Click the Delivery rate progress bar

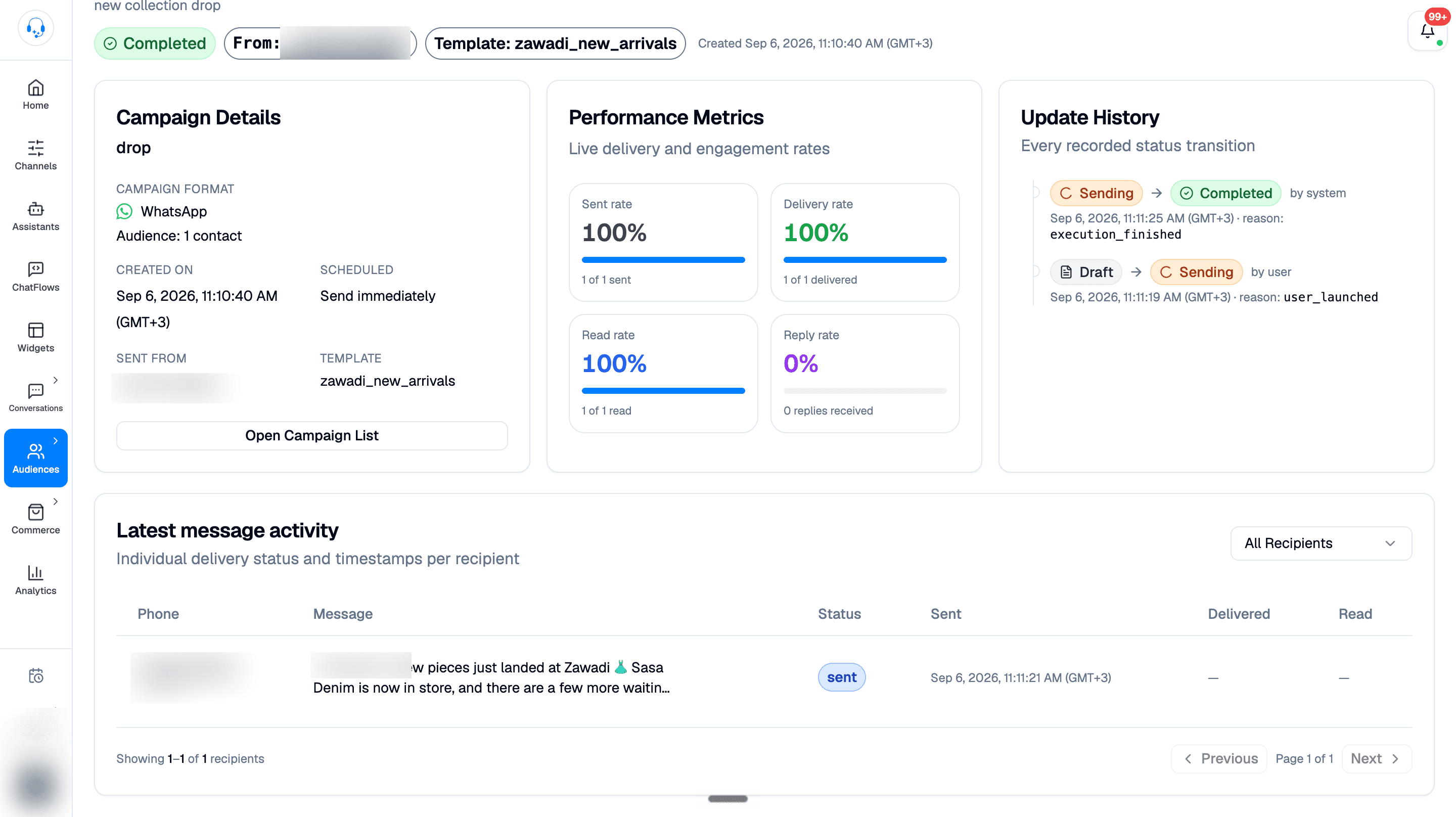(865, 260)
